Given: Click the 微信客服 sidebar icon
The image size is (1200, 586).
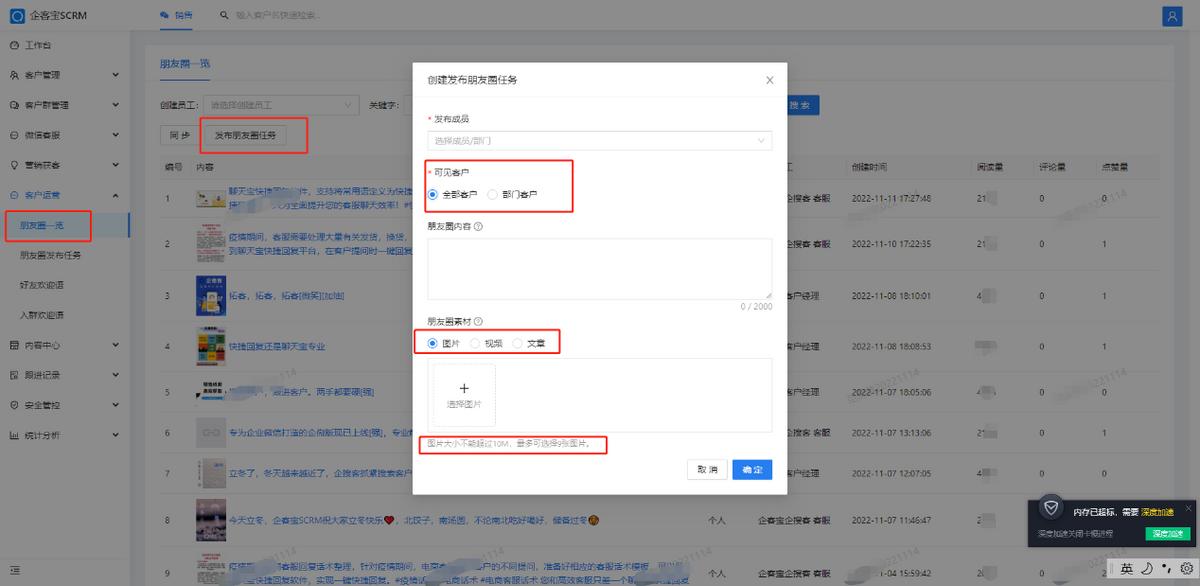Looking at the screenshot, I should click(12, 133).
